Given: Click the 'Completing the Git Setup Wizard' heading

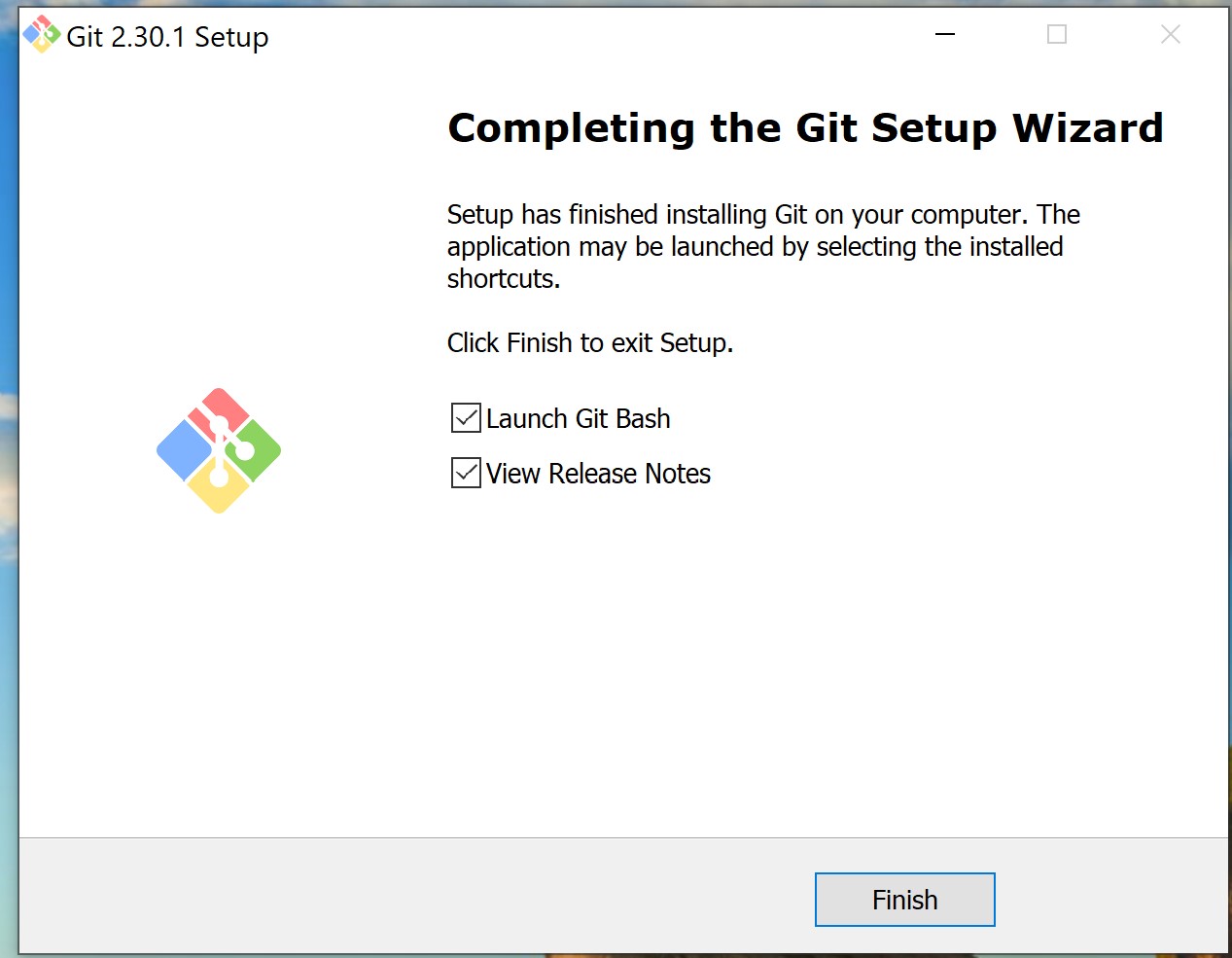Looking at the screenshot, I should click(x=805, y=128).
